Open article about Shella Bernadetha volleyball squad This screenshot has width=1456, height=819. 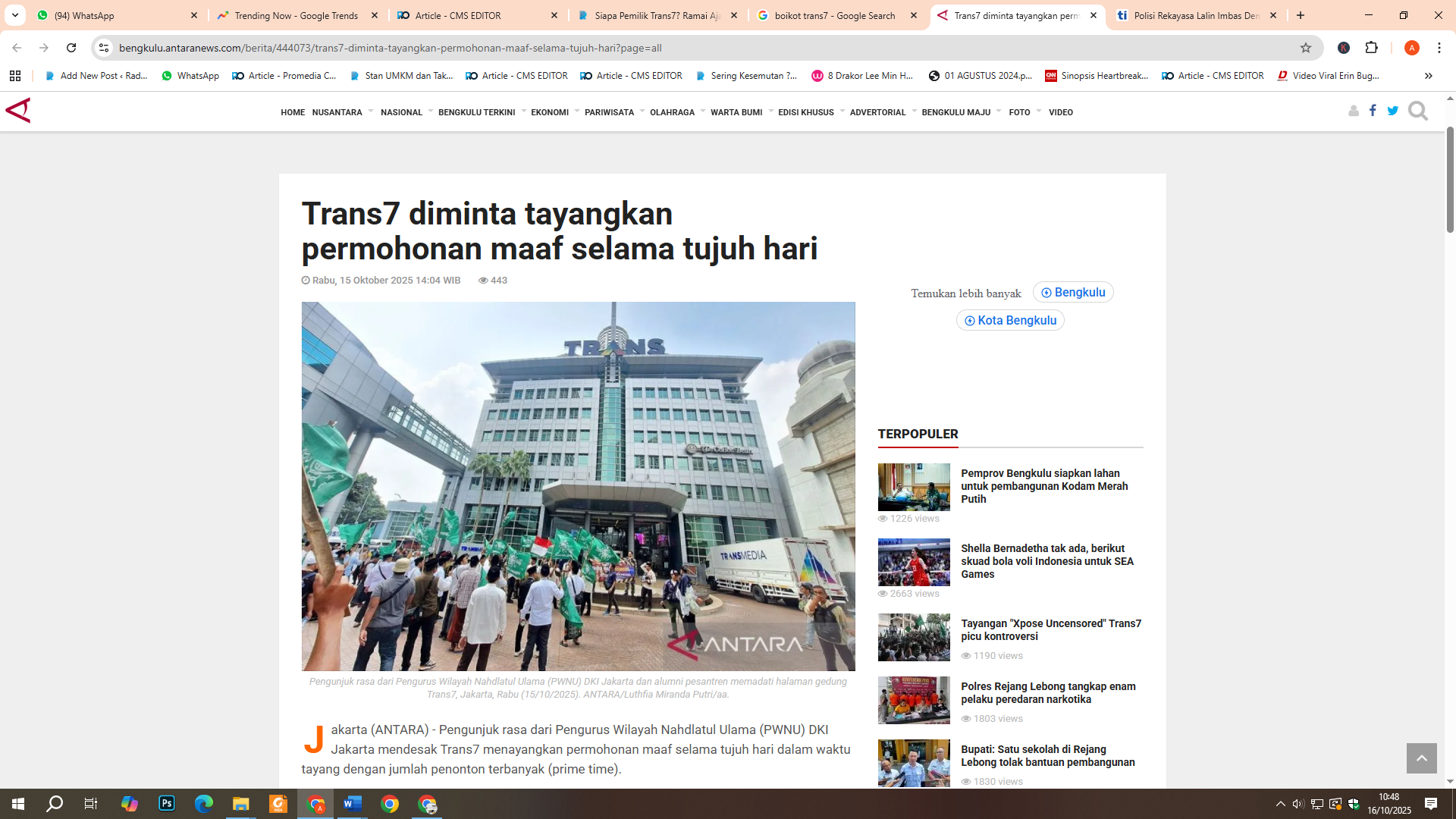1047,561
